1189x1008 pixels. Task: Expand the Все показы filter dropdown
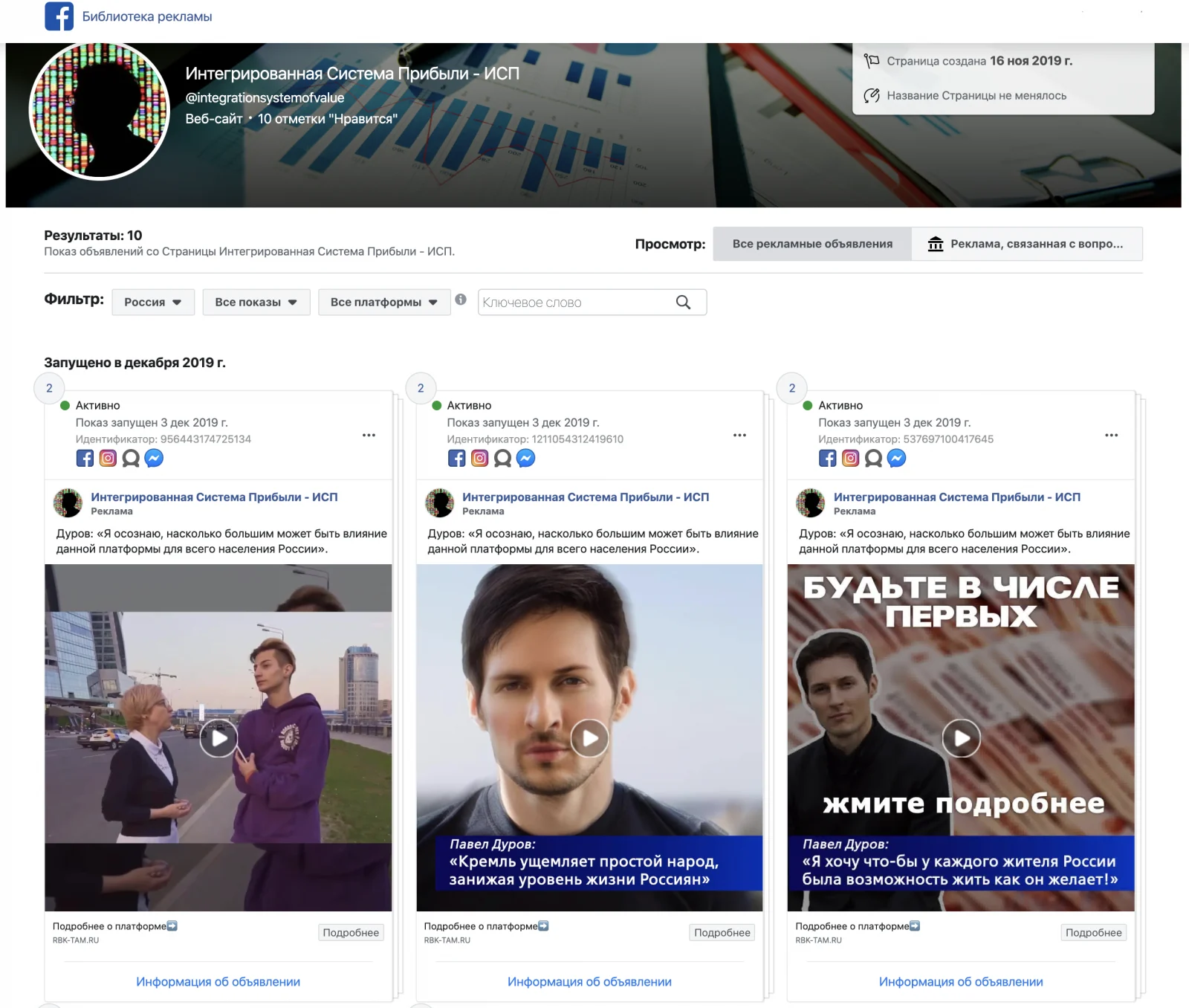pos(256,302)
